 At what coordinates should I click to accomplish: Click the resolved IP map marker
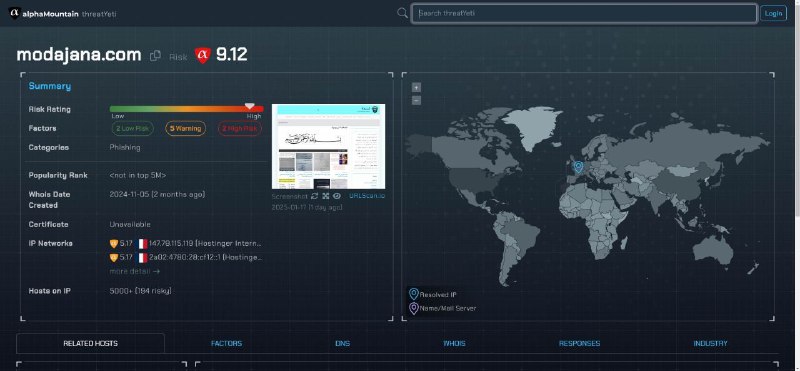pyautogui.click(x=578, y=167)
